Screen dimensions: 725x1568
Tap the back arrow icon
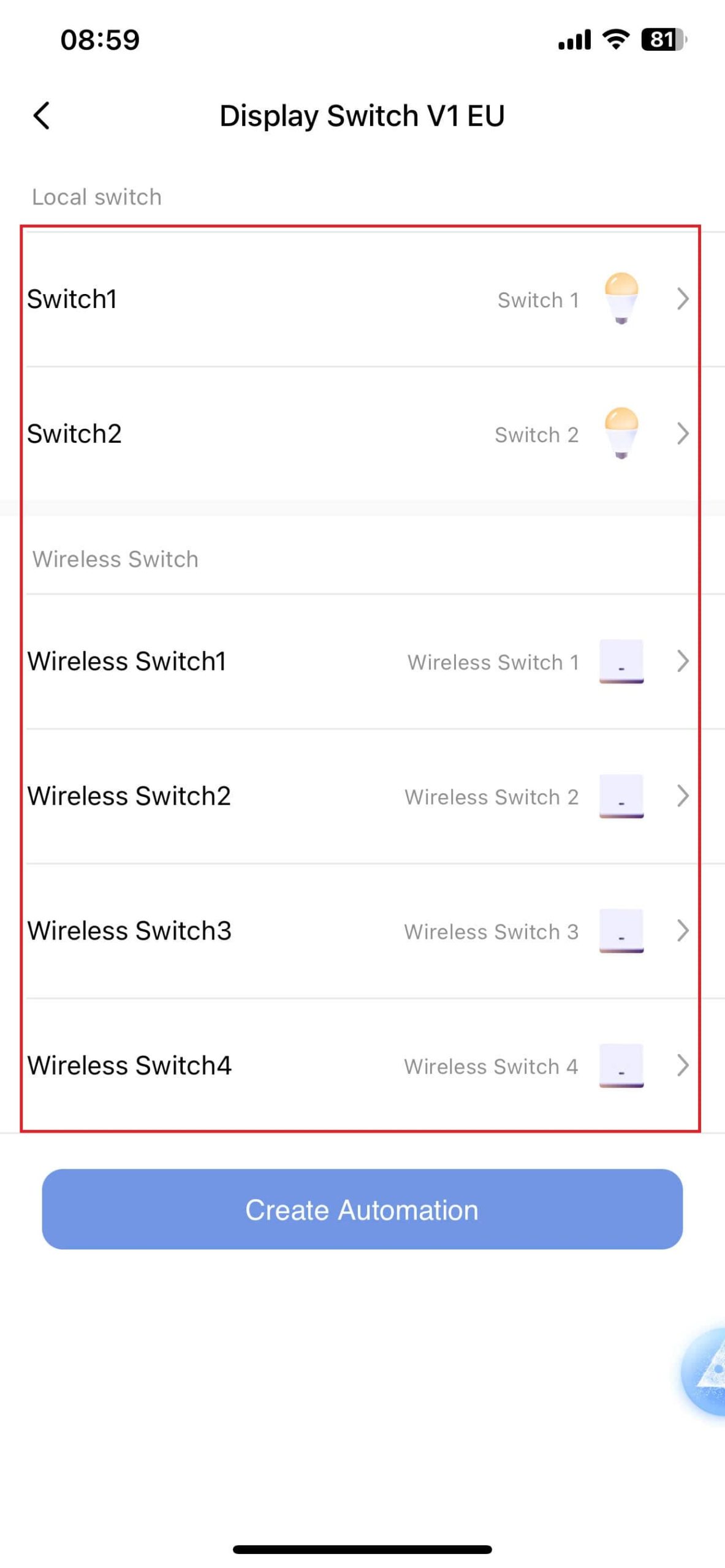(x=41, y=116)
